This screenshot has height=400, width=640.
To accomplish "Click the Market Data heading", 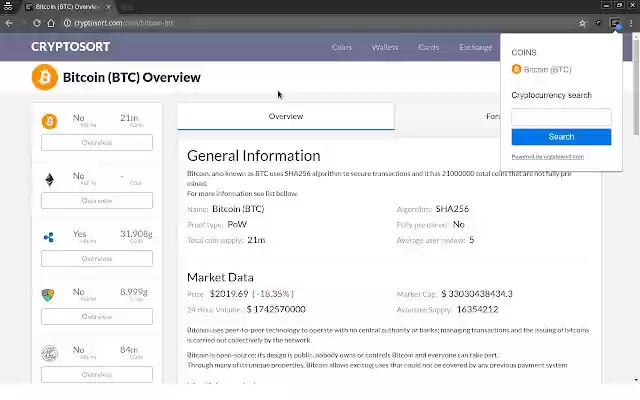I will coord(220,277).
